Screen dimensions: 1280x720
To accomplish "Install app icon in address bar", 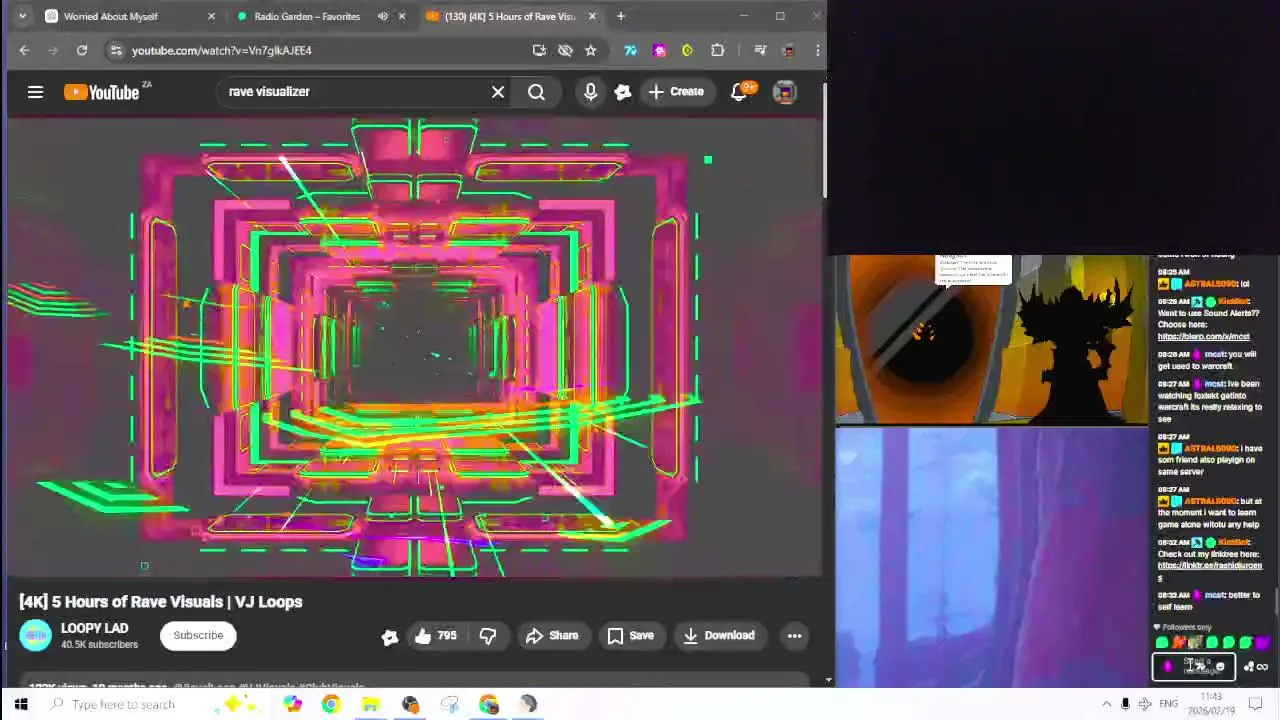I will (539, 50).
